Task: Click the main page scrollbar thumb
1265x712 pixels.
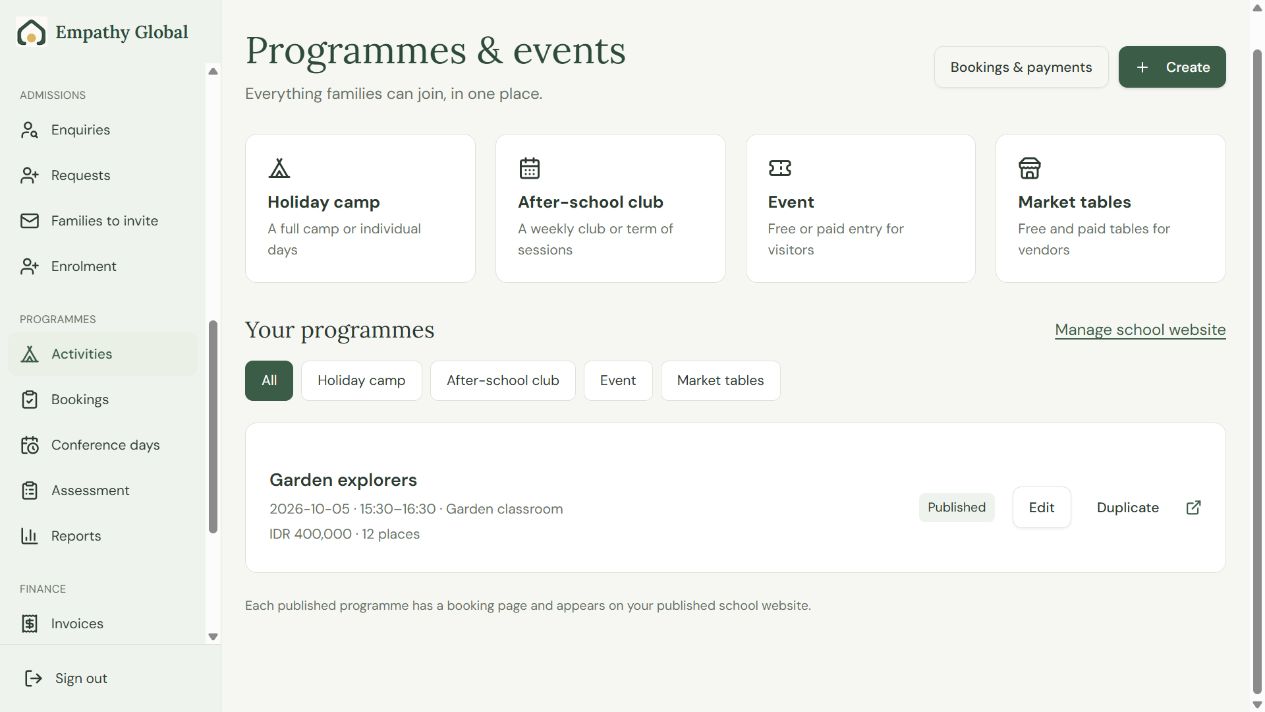Action: [1257, 370]
